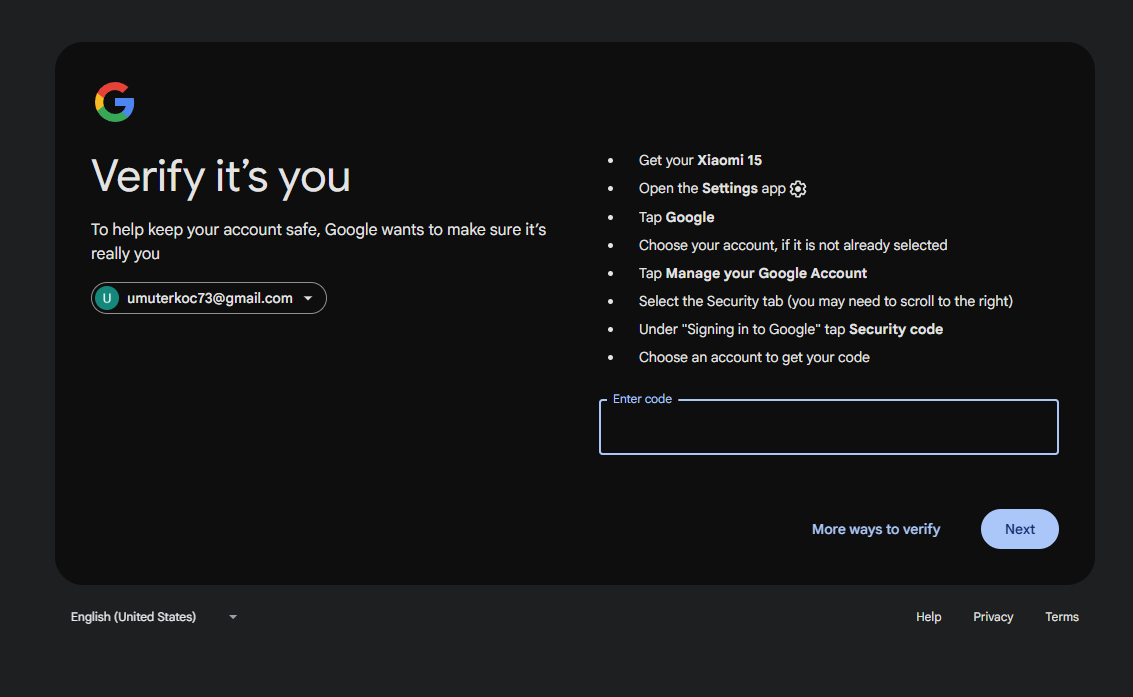
Task: Click the 'Get your Xiaomi 15' instruction
Action: [700, 160]
